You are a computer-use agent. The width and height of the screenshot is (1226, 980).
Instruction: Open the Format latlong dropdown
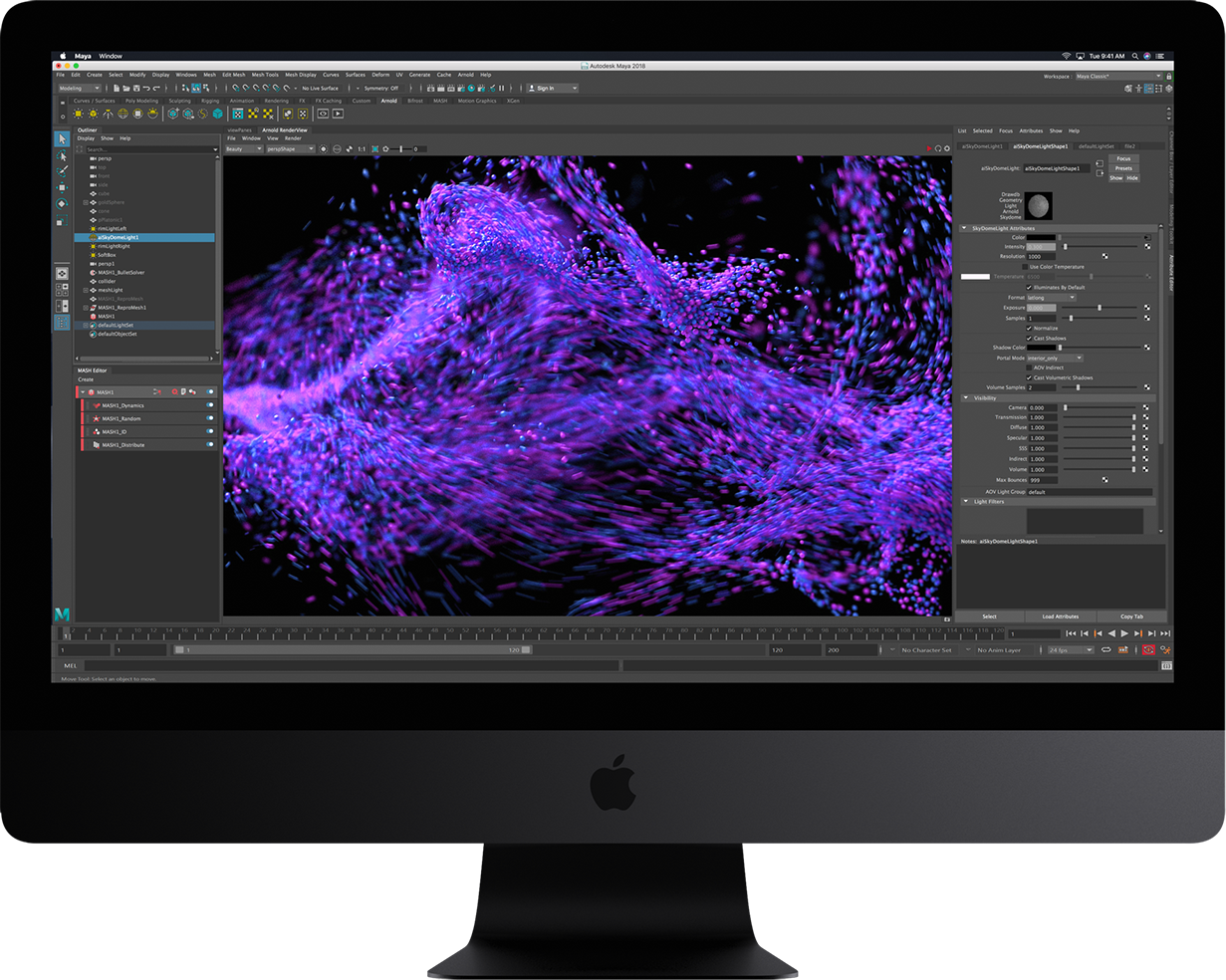pyautogui.click(x=1052, y=297)
